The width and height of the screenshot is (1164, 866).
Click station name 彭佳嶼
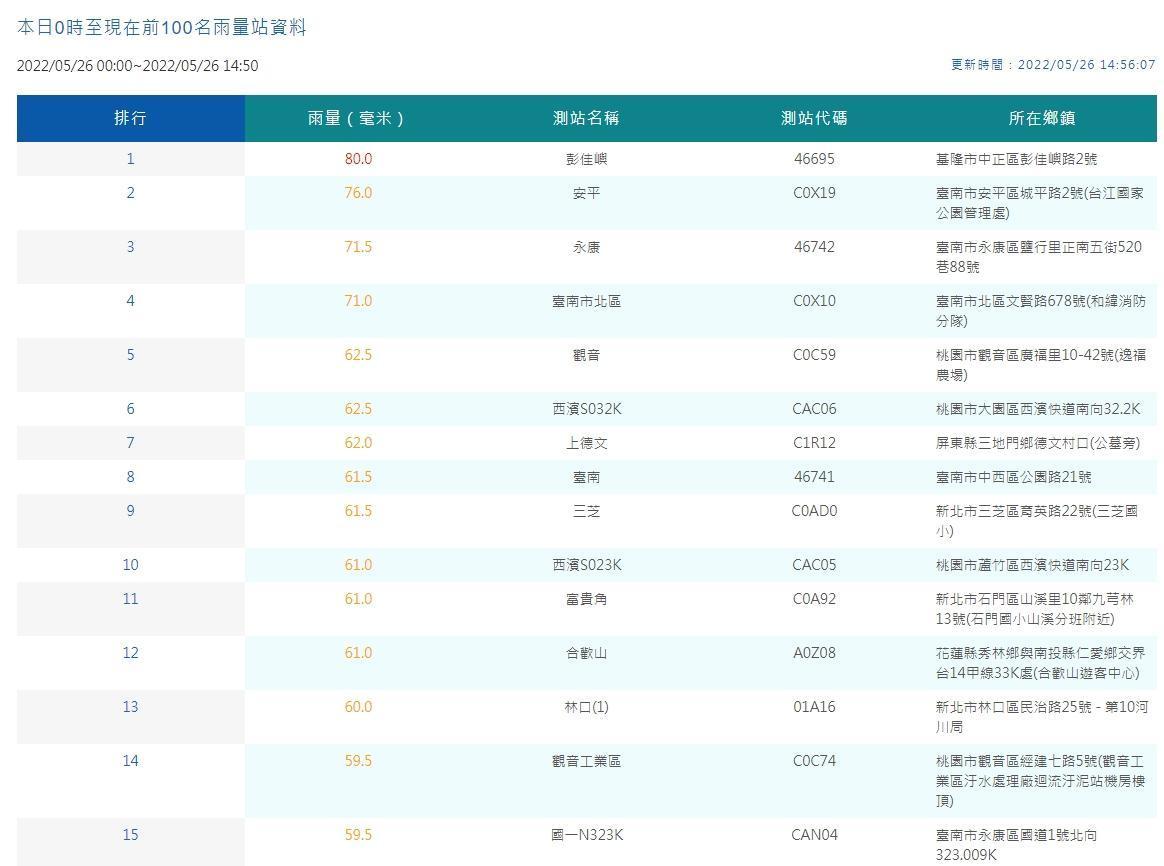(x=586, y=159)
